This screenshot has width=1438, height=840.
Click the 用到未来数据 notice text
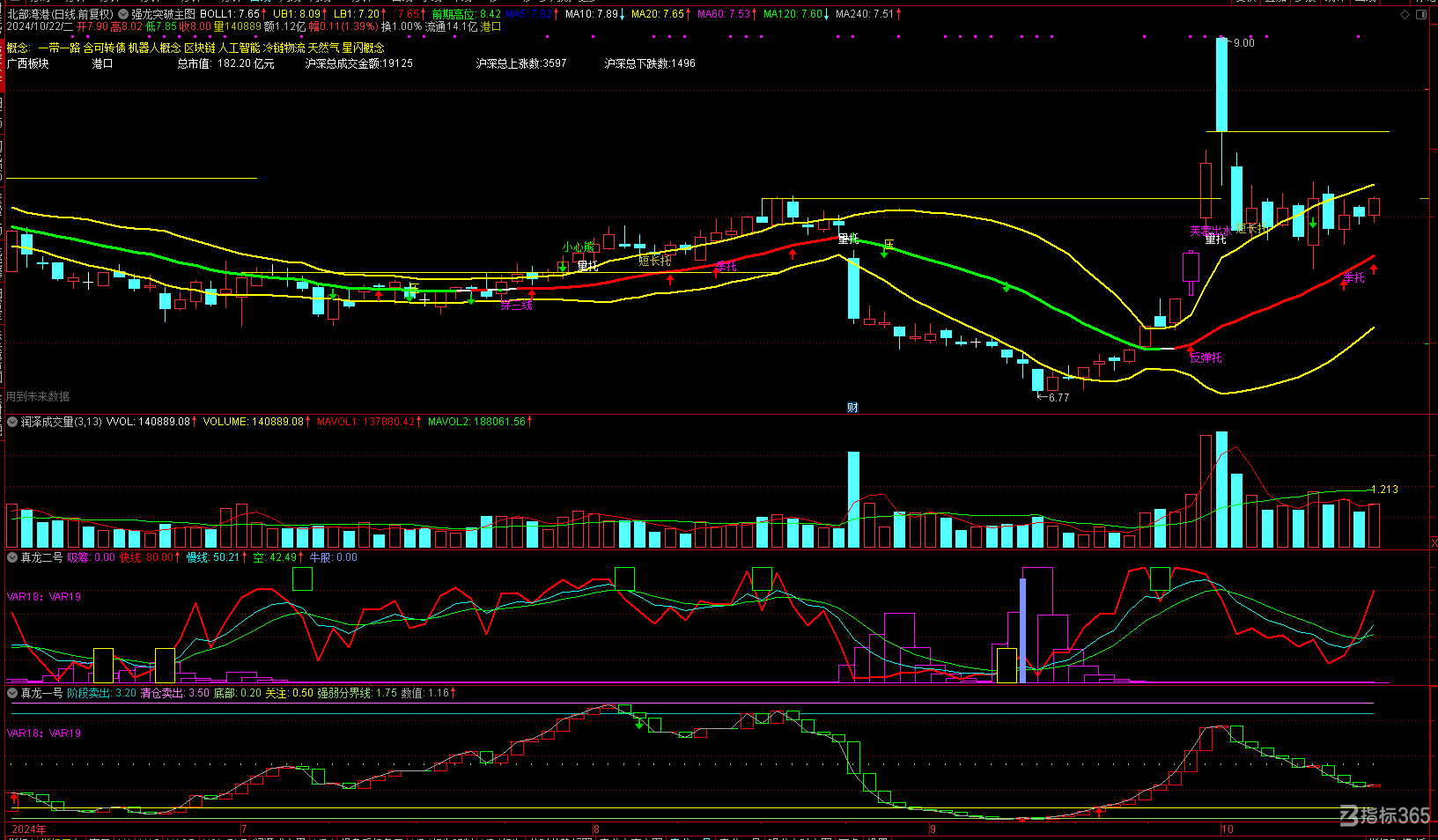38,397
